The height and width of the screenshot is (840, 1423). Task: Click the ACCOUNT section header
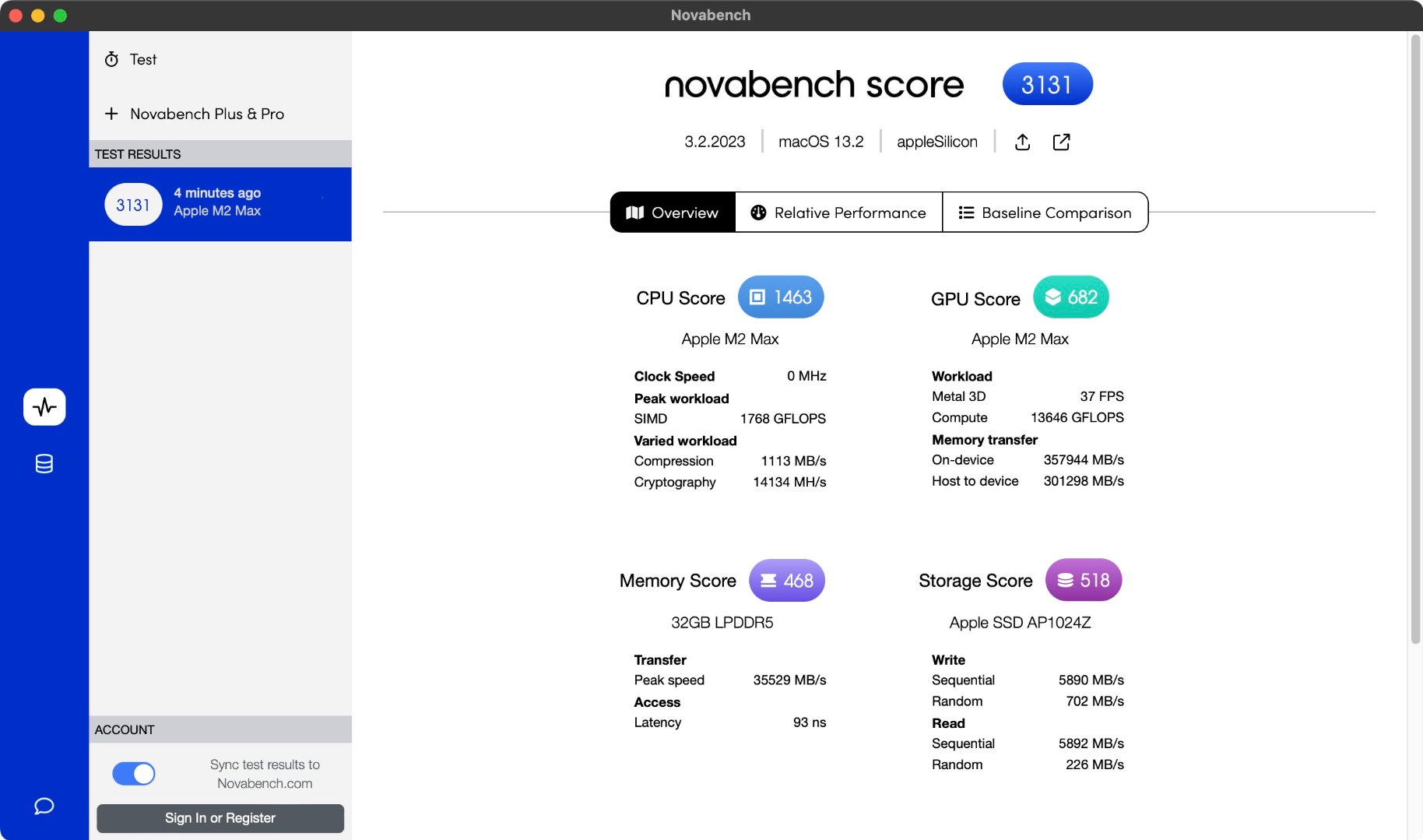click(x=220, y=729)
